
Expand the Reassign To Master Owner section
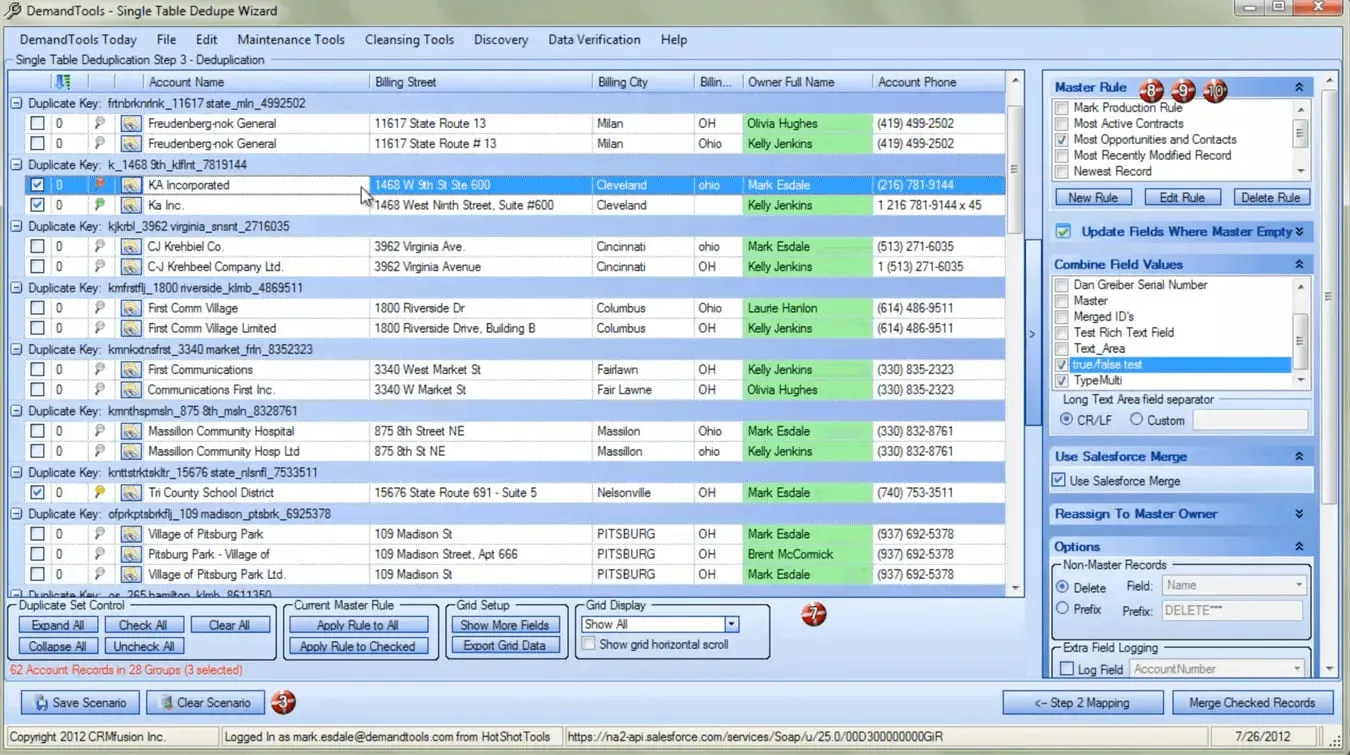[x=1299, y=514]
